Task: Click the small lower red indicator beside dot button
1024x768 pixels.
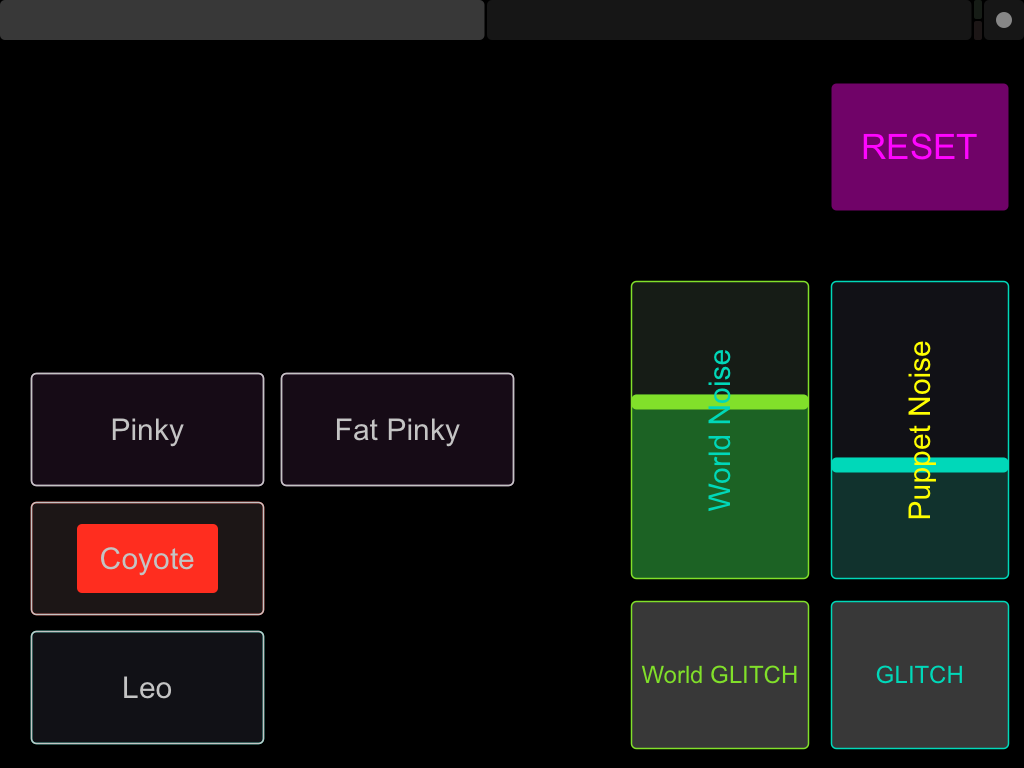Action: (x=978, y=31)
